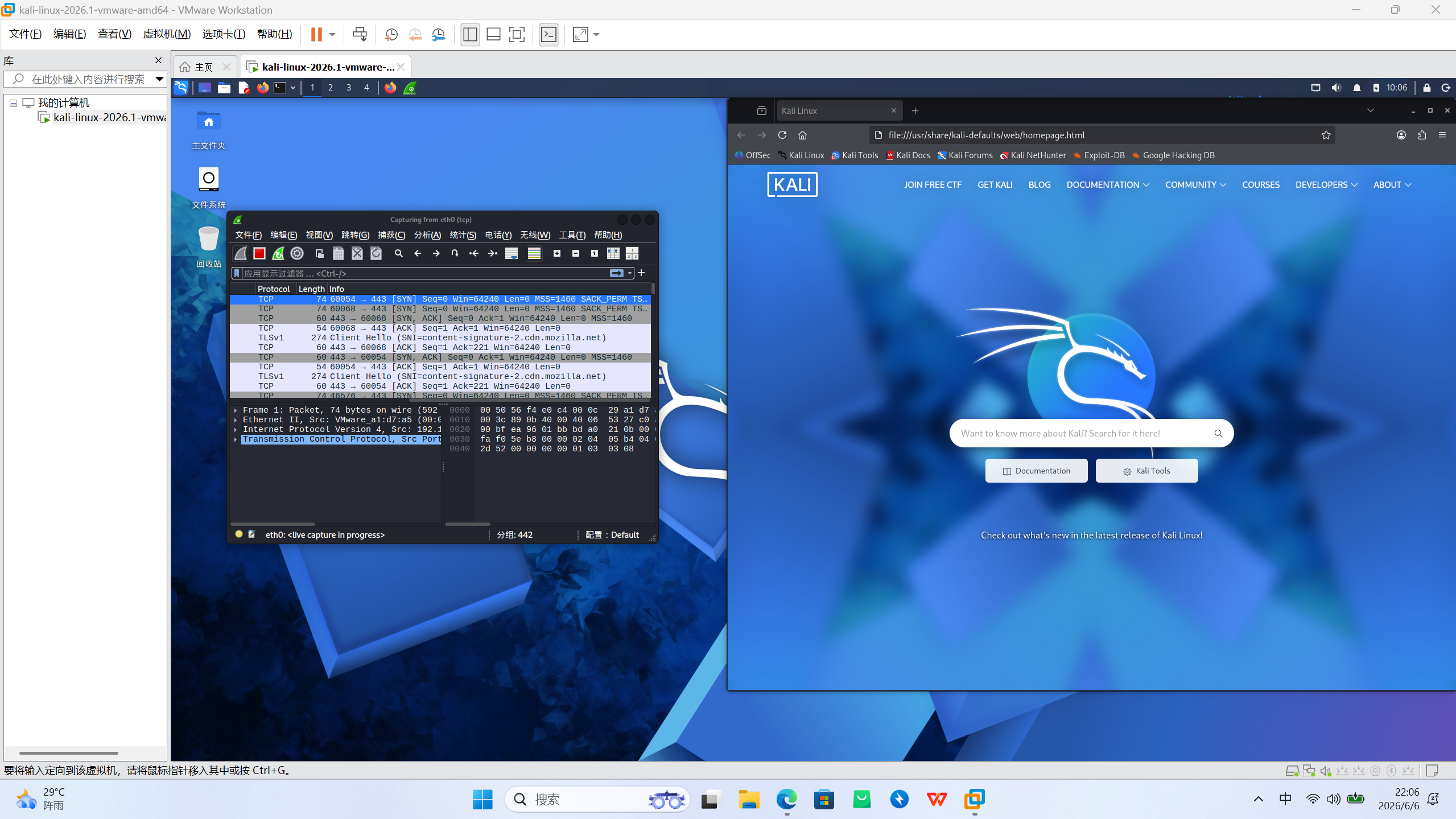Viewport: 1456px width, 819px height.
Task: Open the display filter history dropdown
Action: coord(630,273)
